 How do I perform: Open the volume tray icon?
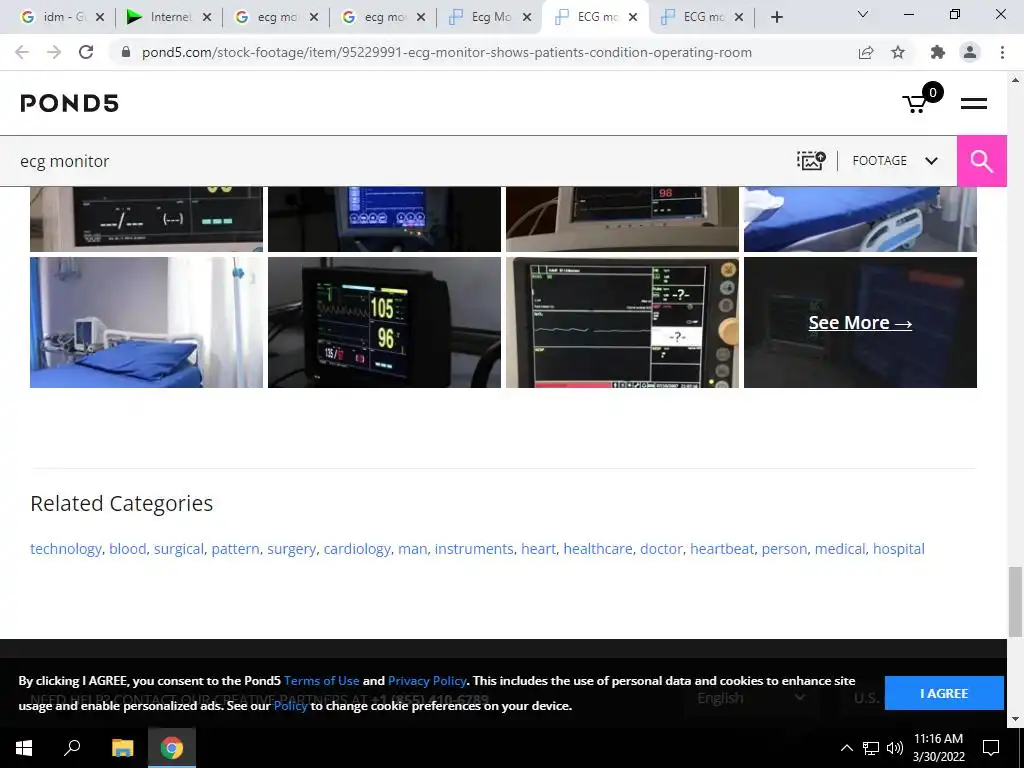tap(895, 748)
